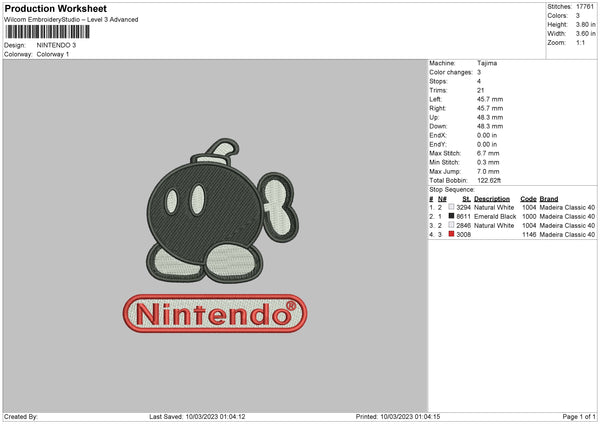Select the Natural White swatch in row 1
The height and width of the screenshot is (424, 600).
(452, 207)
